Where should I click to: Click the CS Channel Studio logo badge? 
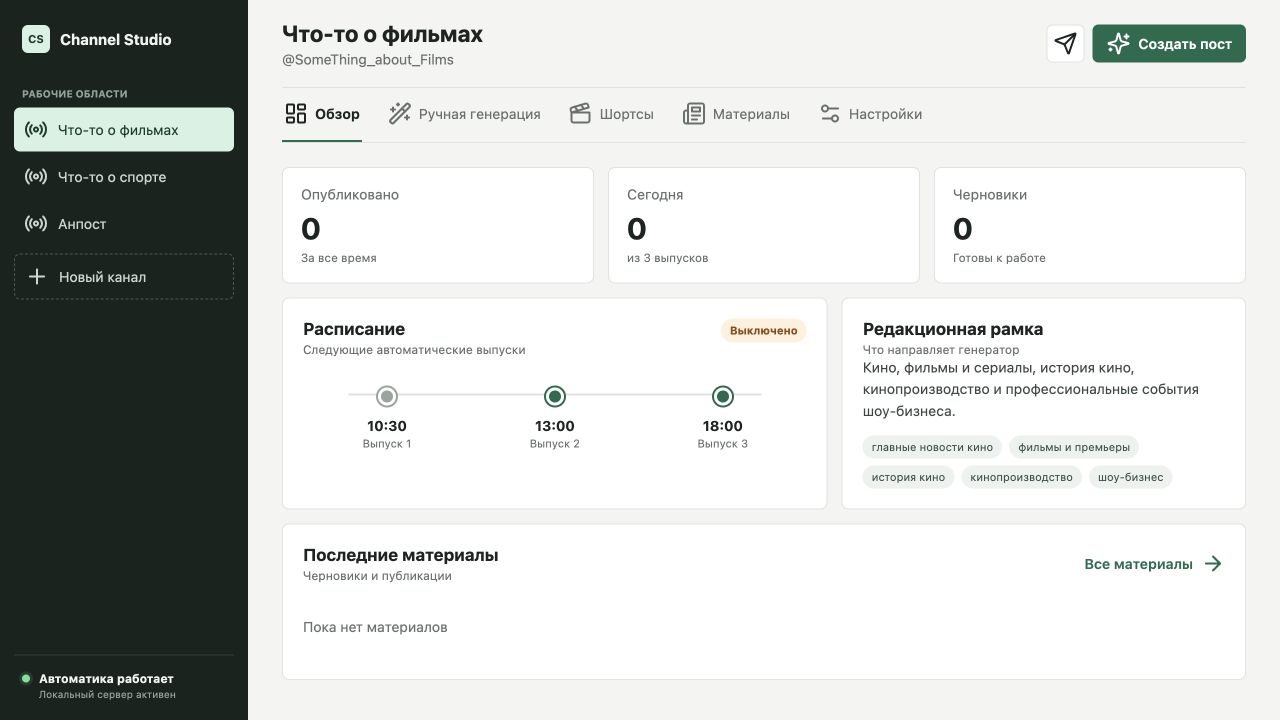coord(36,39)
